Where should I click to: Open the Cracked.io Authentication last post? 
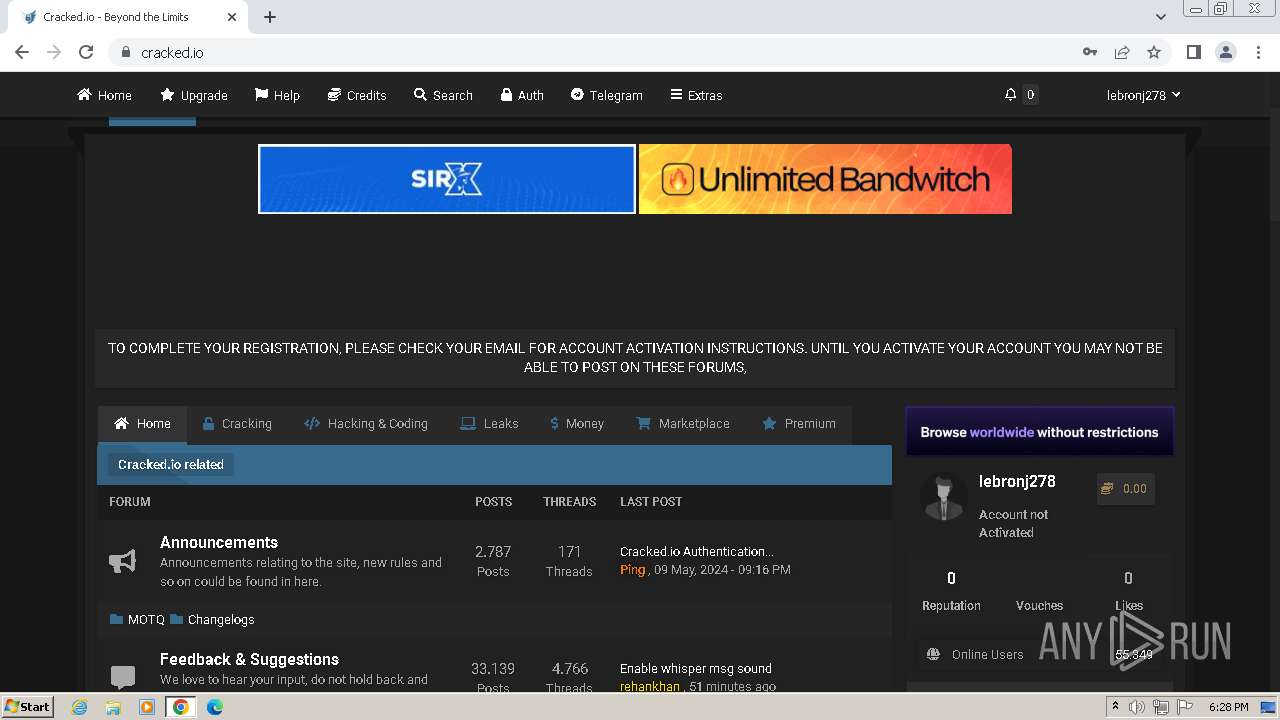click(696, 551)
